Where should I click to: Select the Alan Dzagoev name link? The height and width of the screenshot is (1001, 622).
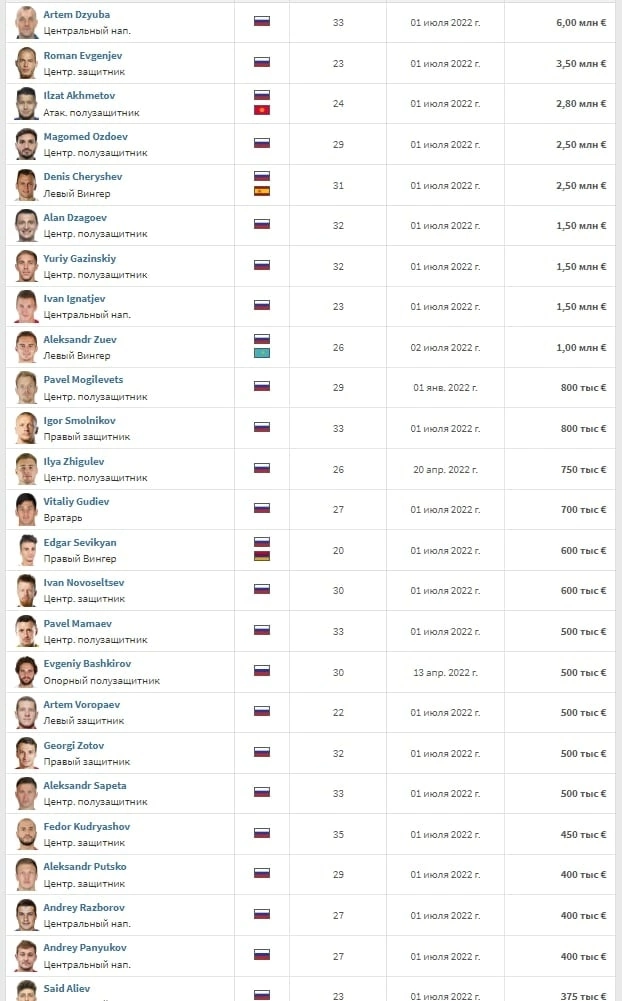tap(75, 218)
